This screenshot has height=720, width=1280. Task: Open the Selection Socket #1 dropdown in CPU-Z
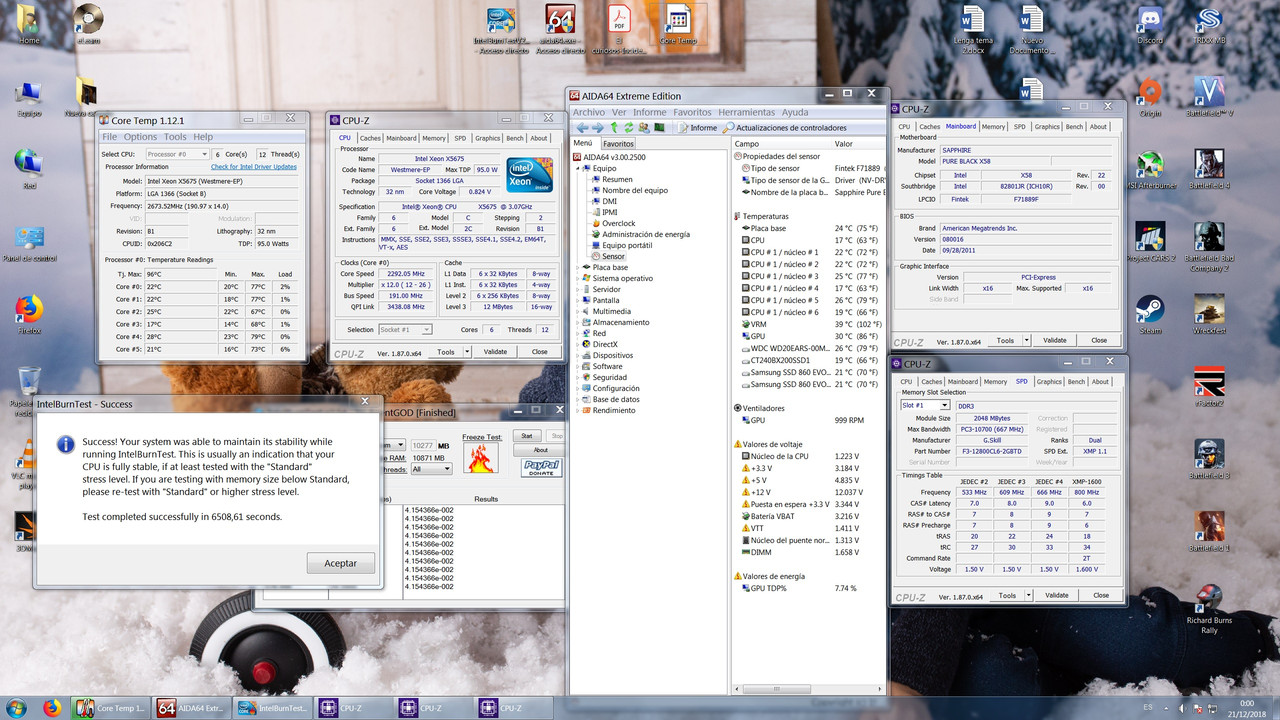405,329
